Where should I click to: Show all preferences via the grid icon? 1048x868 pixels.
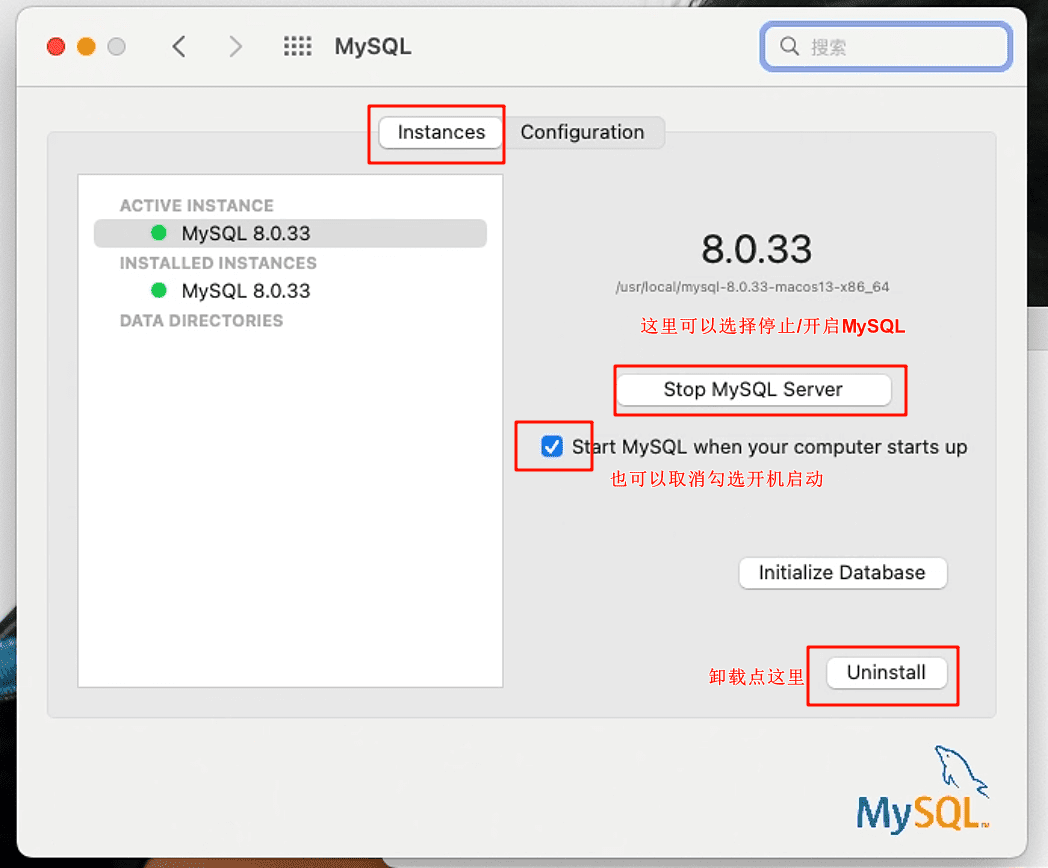coord(297,46)
